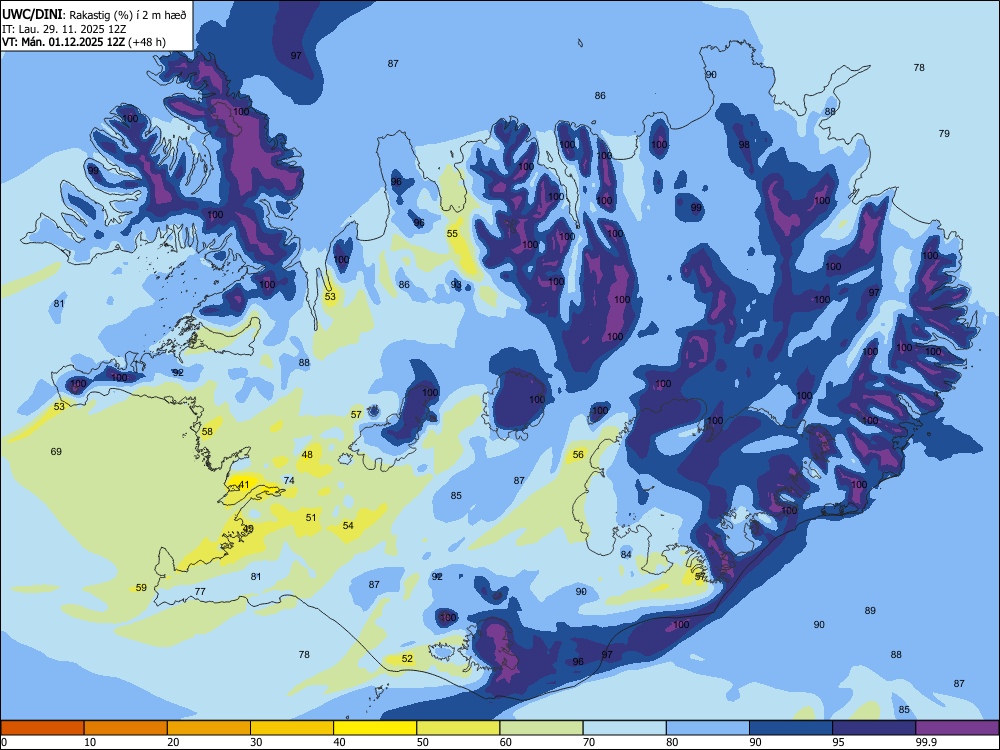Select the 30–40 golden legend swatch
The height and width of the screenshot is (750, 1000).
tap(292, 728)
